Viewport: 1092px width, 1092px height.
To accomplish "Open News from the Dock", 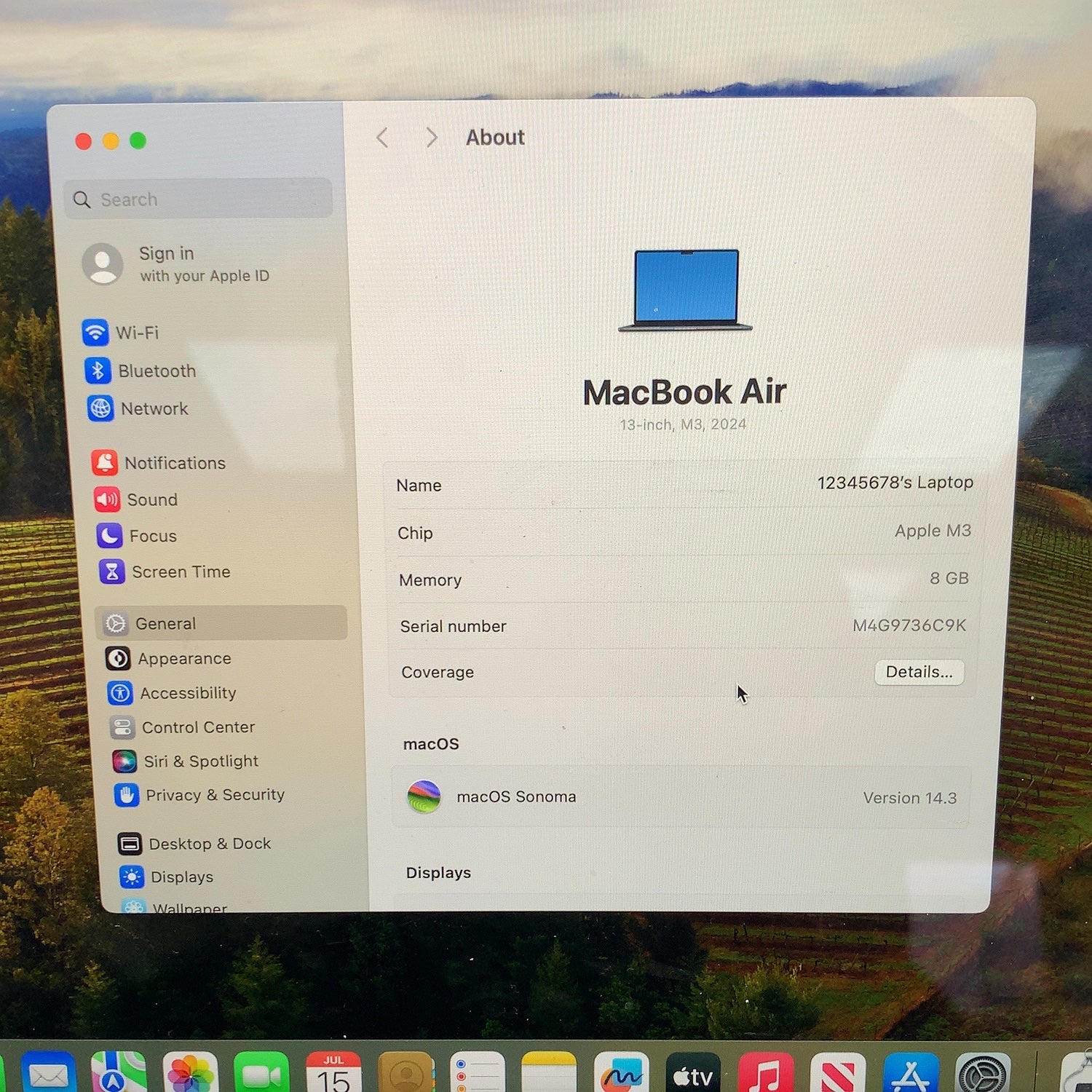I will pos(838,1074).
